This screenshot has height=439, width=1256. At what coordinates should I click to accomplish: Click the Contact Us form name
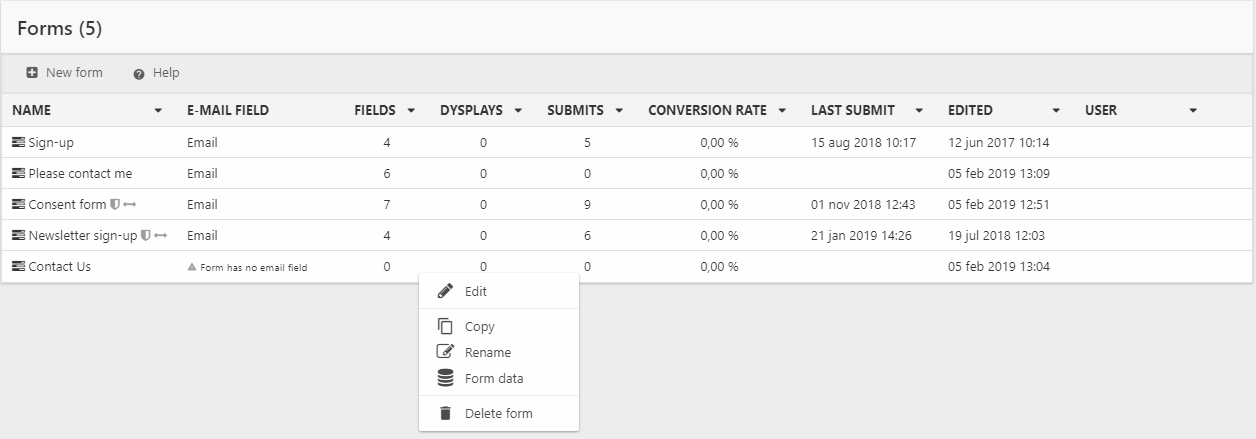[x=59, y=267]
